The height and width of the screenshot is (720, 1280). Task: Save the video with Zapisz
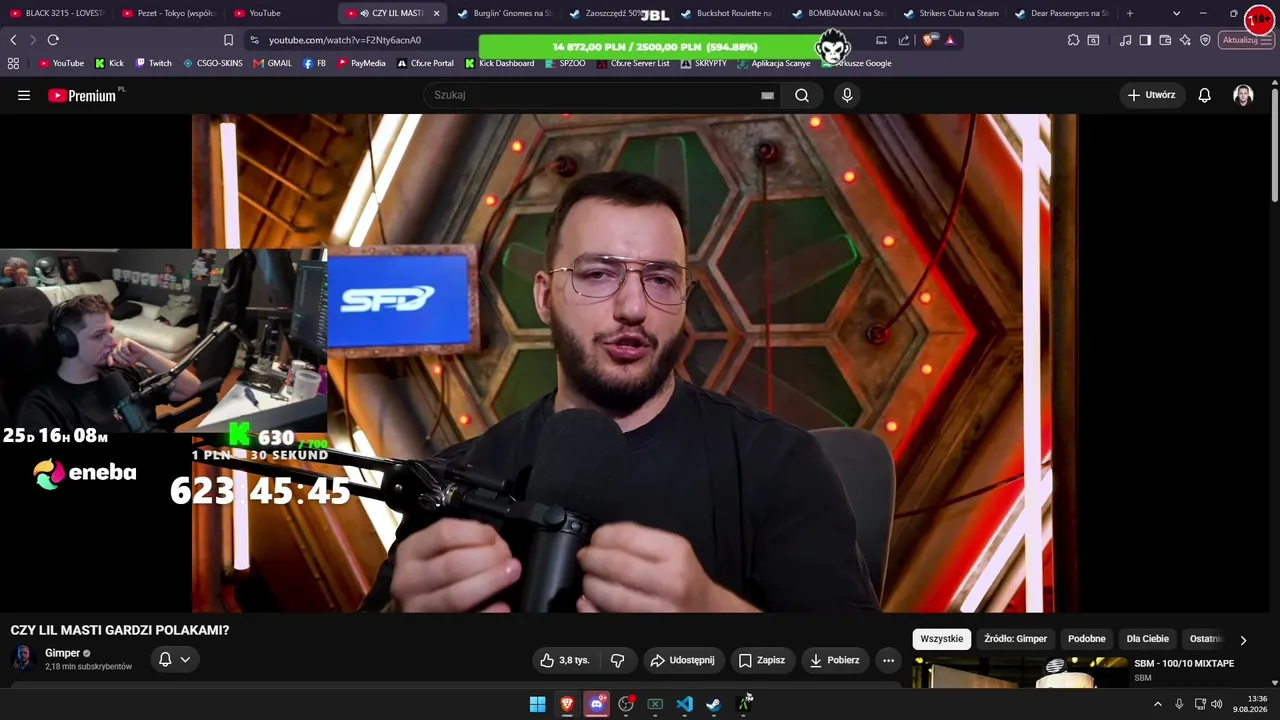click(762, 660)
